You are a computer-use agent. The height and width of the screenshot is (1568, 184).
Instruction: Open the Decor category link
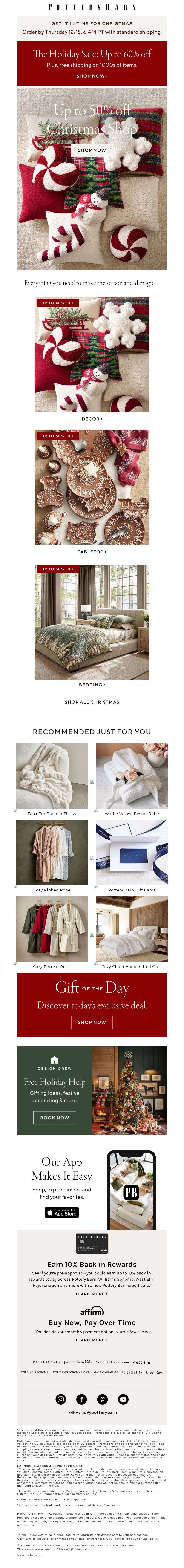point(92,419)
